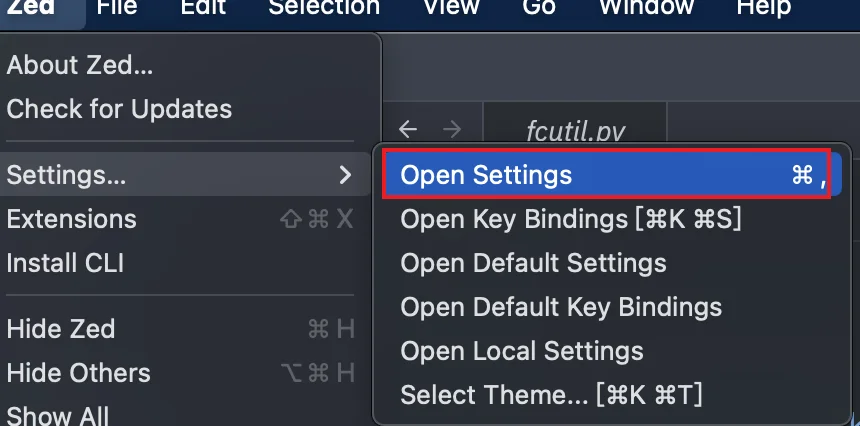The width and height of the screenshot is (860, 426).
Task: Go back with the left arrow icon
Action: click(x=407, y=129)
